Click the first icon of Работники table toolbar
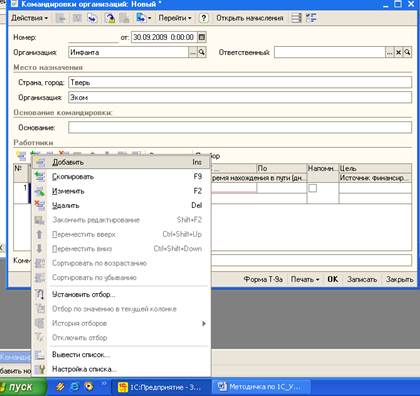The image size is (420, 396). pos(21,155)
